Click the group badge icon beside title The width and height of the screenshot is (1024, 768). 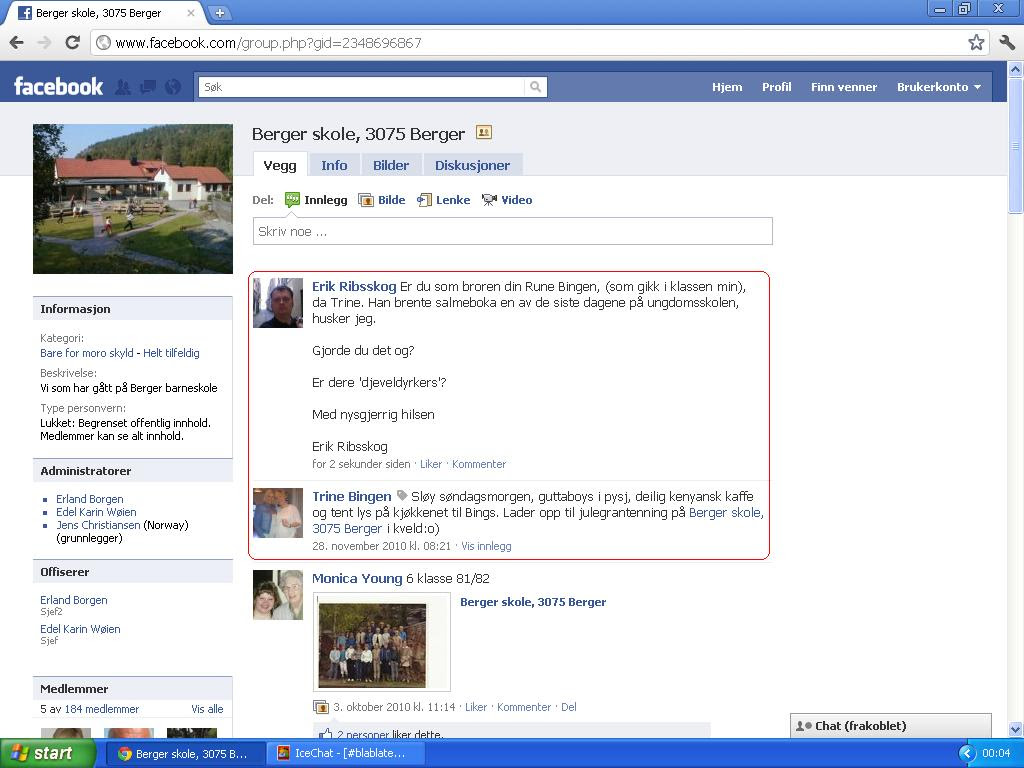tap(483, 133)
